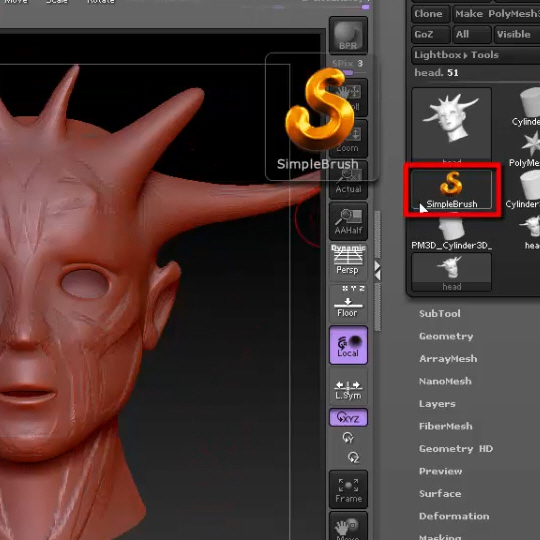Expand the Geometry HD section
540x540 pixels.
pyautogui.click(x=456, y=449)
